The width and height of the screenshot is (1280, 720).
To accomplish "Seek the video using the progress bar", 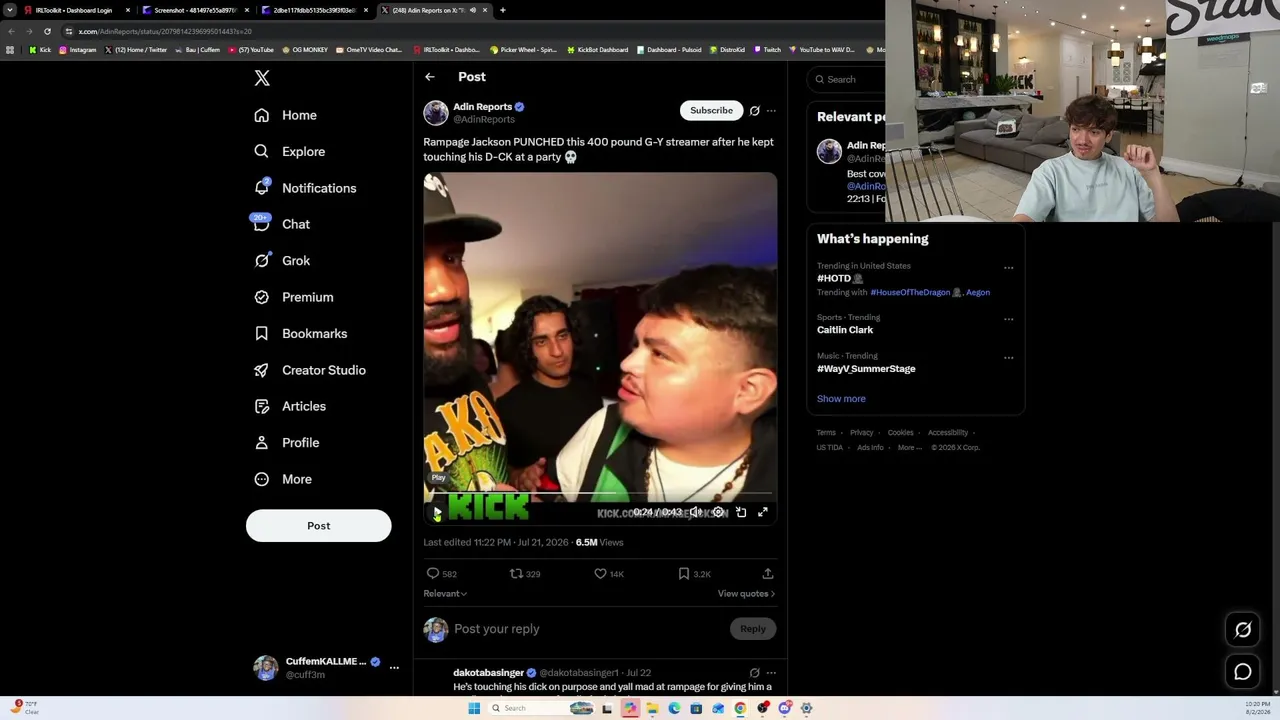I will (x=600, y=494).
